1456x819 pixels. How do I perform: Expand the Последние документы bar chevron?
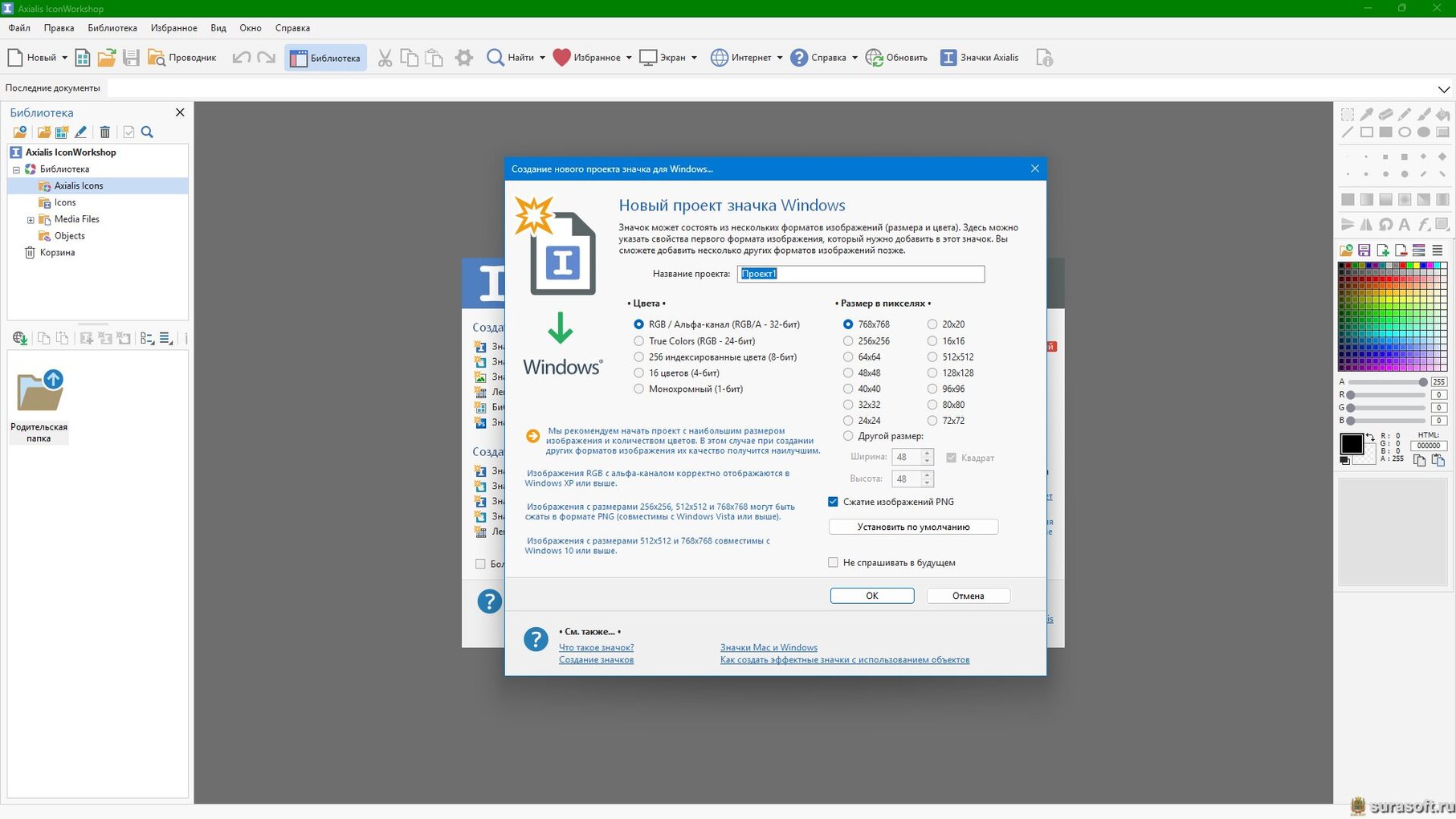coord(1444,88)
